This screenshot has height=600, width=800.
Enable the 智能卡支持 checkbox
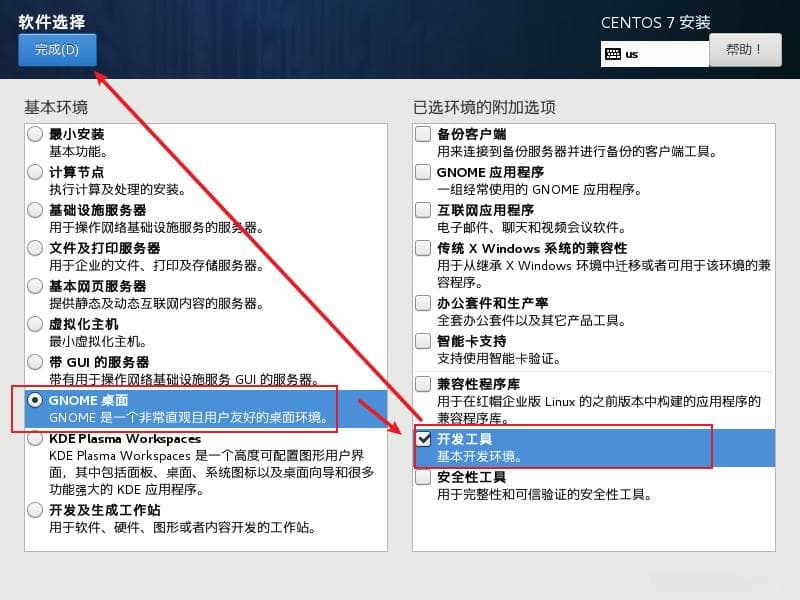coord(423,341)
